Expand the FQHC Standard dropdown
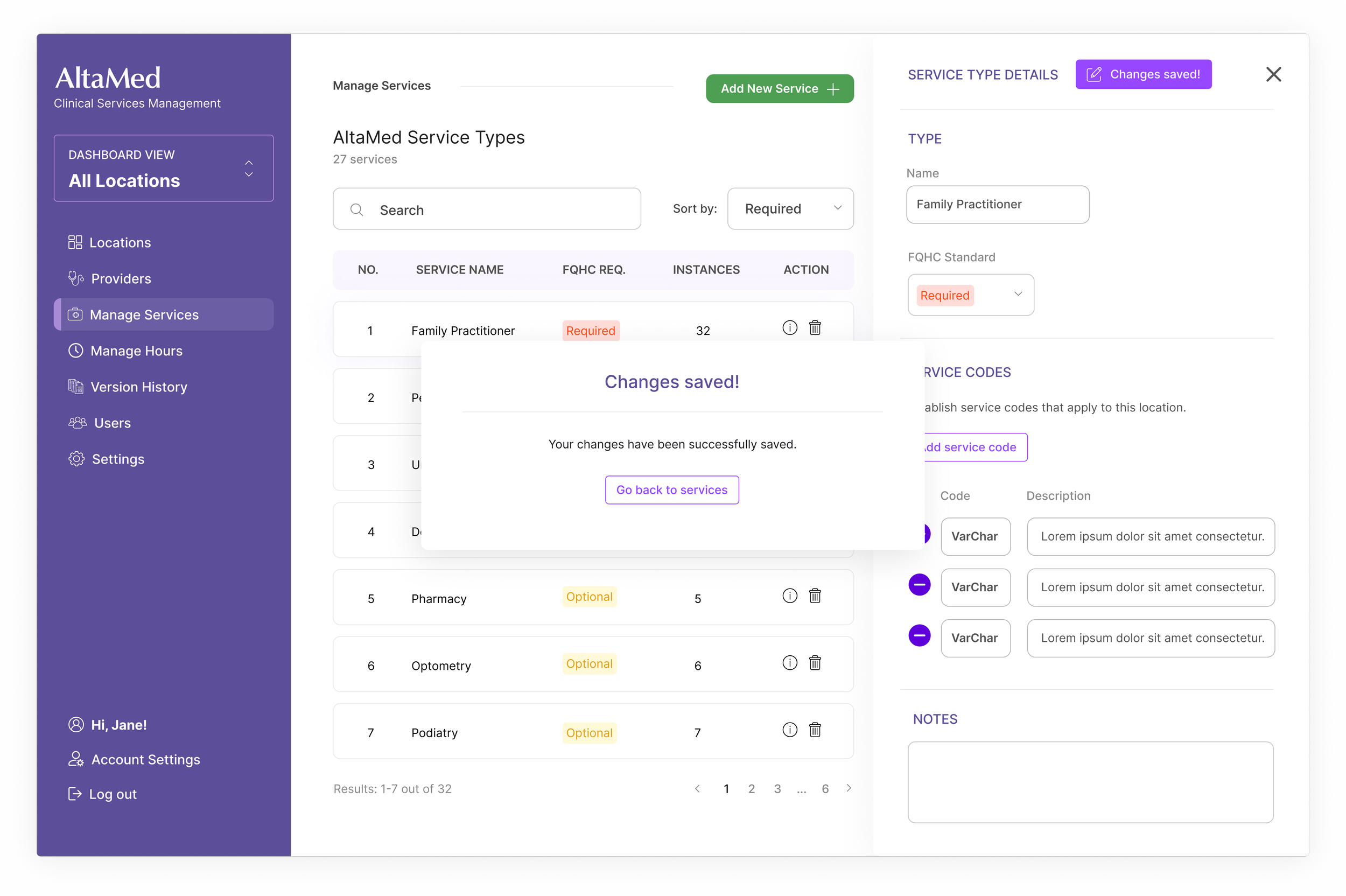This screenshot has height=896, width=1346. coord(971,295)
